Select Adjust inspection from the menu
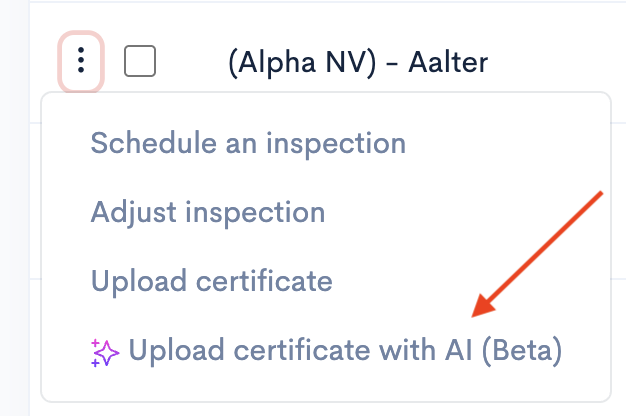This screenshot has width=626, height=416. coord(208,213)
